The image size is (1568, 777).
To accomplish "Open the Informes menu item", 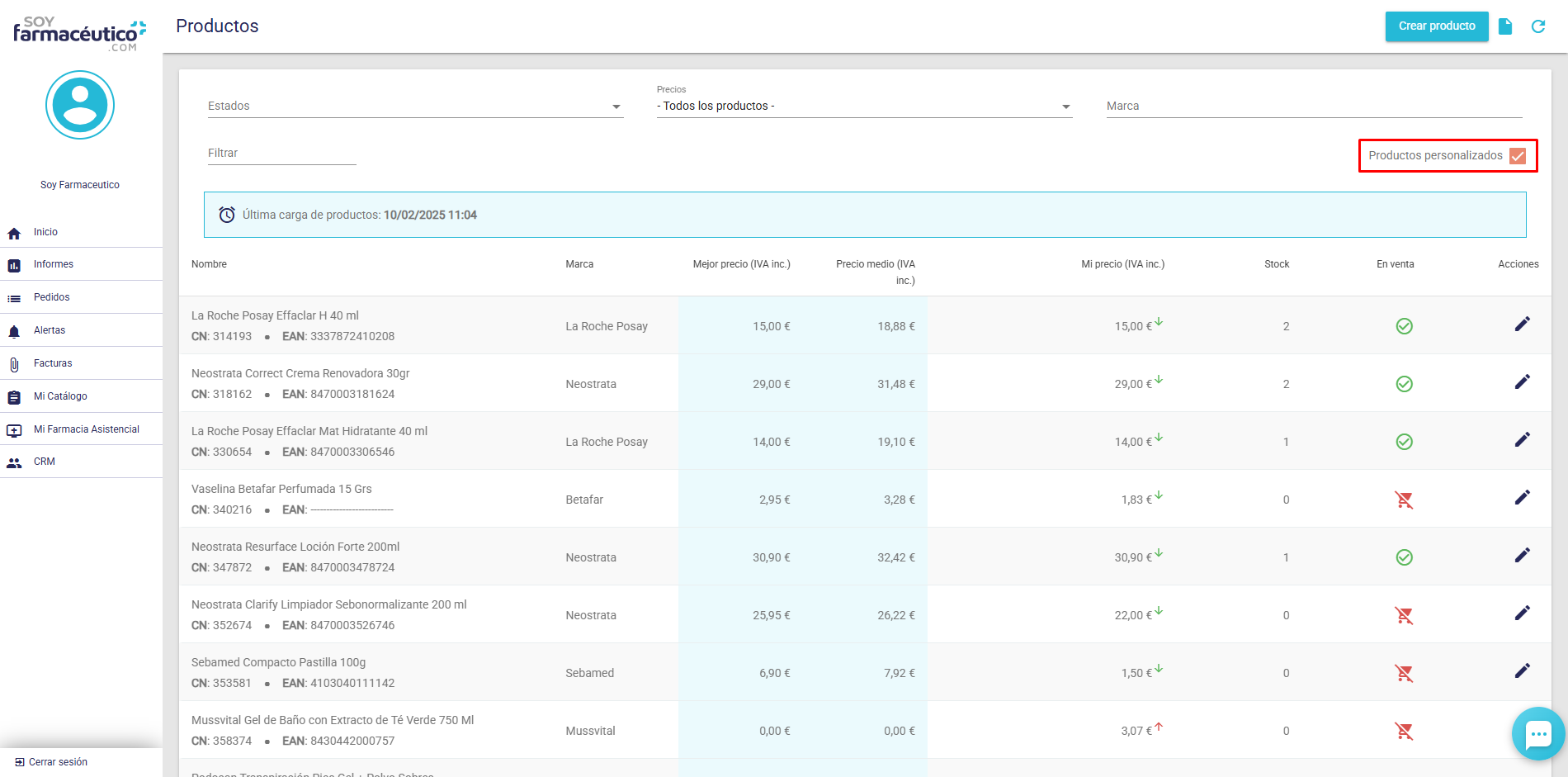I will (81, 264).
